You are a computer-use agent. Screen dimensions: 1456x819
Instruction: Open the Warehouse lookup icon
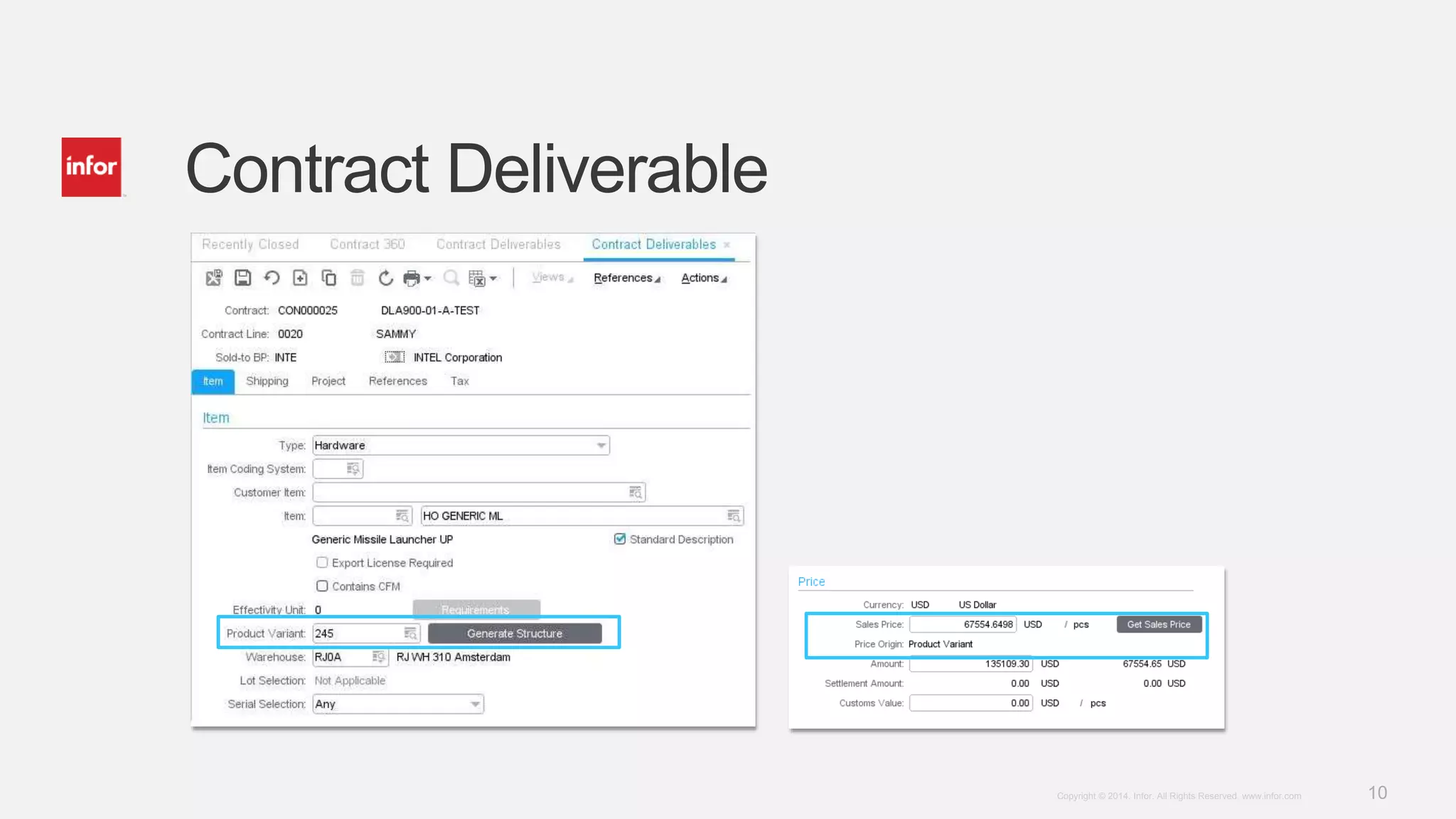pyautogui.click(x=378, y=657)
